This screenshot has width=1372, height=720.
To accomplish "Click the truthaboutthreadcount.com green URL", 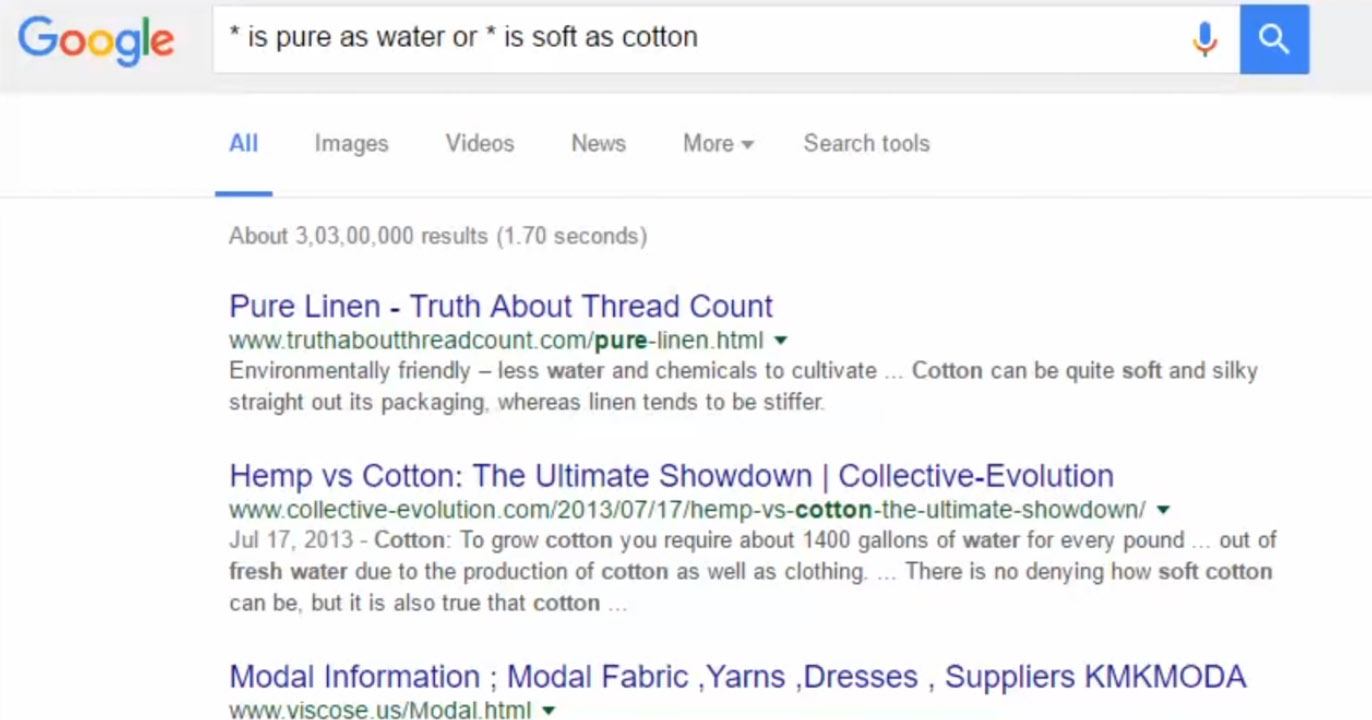I will pyautogui.click(x=496, y=340).
